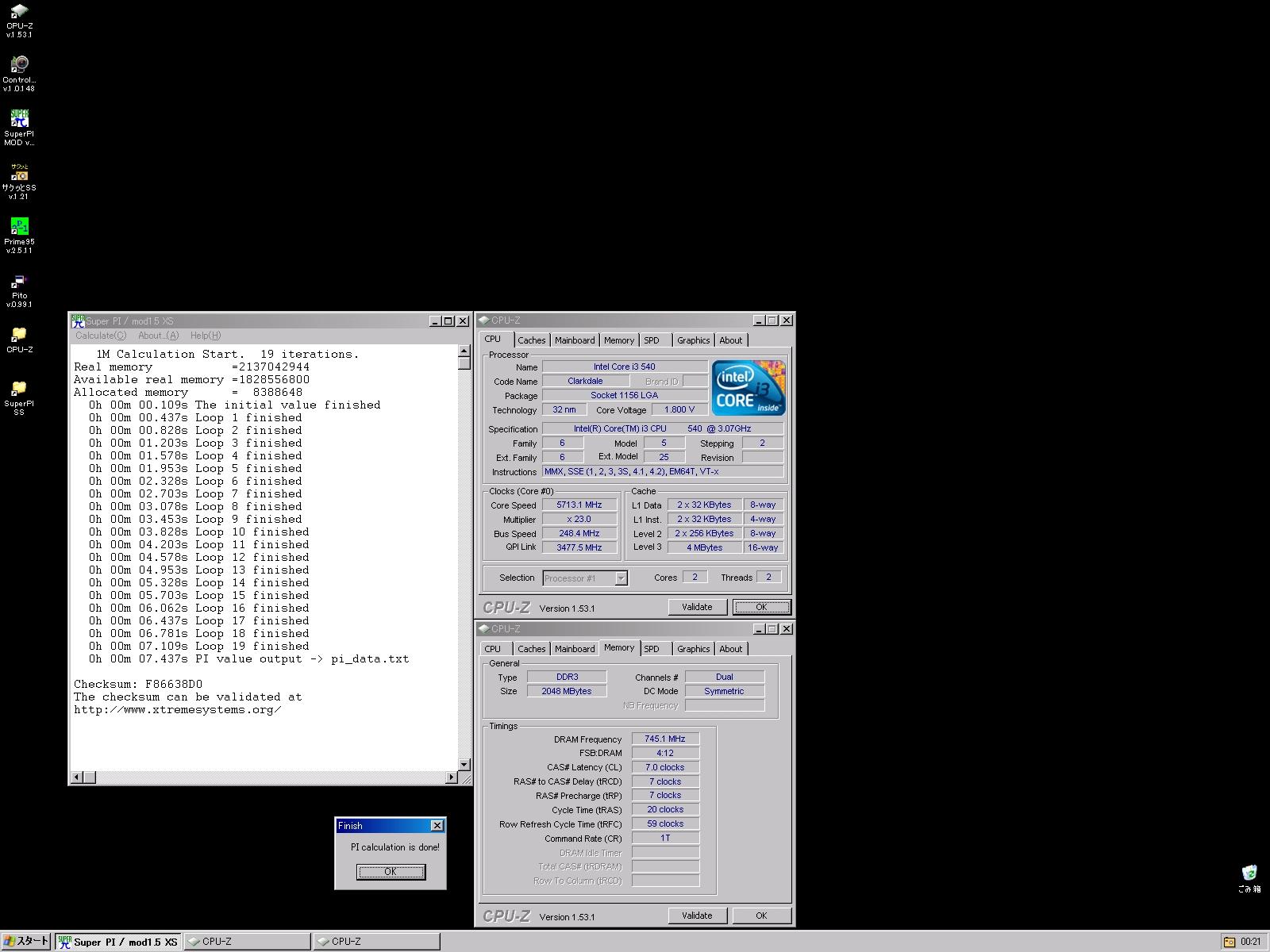Image resolution: width=1270 pixels, height=952 pixels.
Task: Switch to Graphics tab in lower CPU-Z
Action: point(693,649)
